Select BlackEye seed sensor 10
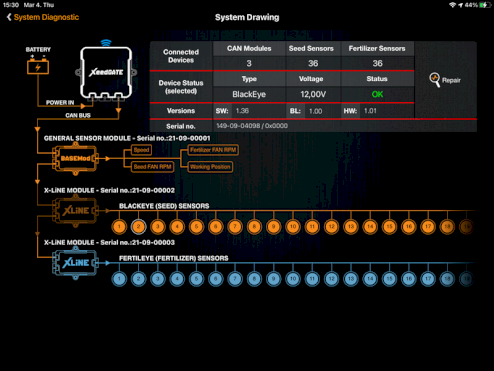 (x=293, y=227)
